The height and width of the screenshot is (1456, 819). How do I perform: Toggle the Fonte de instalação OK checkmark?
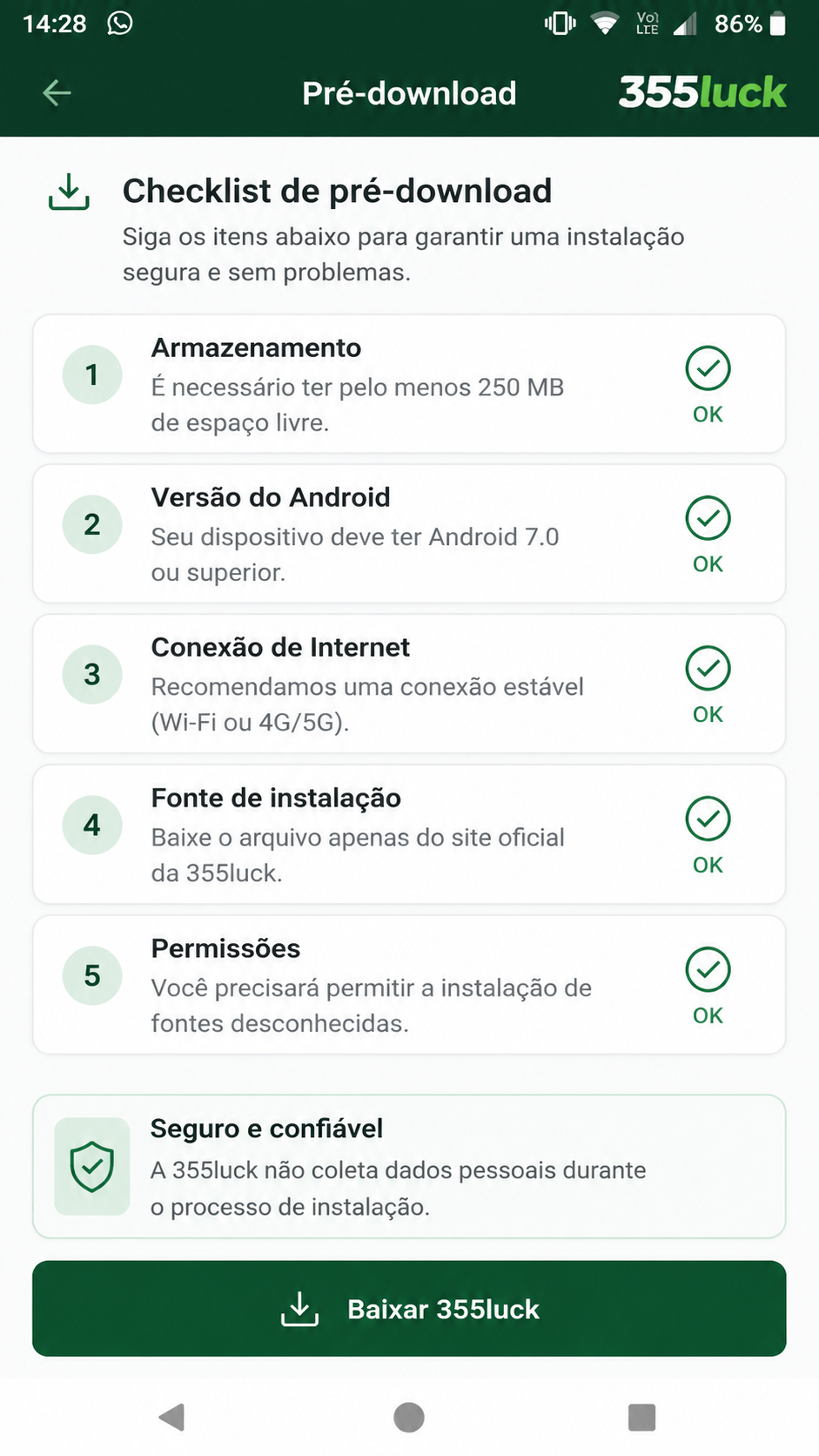click(708, 819)
